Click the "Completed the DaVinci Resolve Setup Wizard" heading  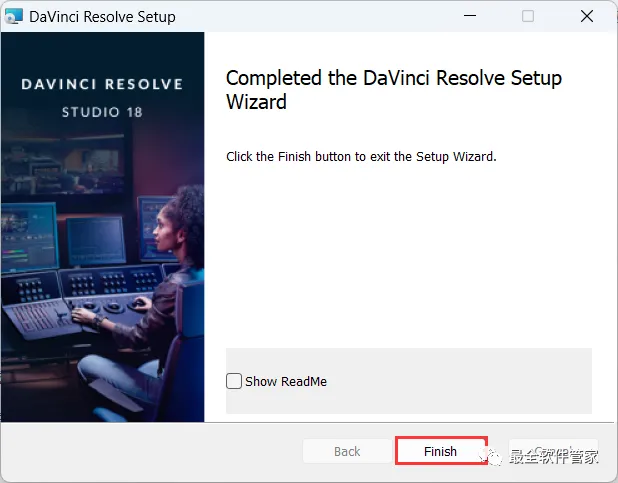tap(393, 90)
